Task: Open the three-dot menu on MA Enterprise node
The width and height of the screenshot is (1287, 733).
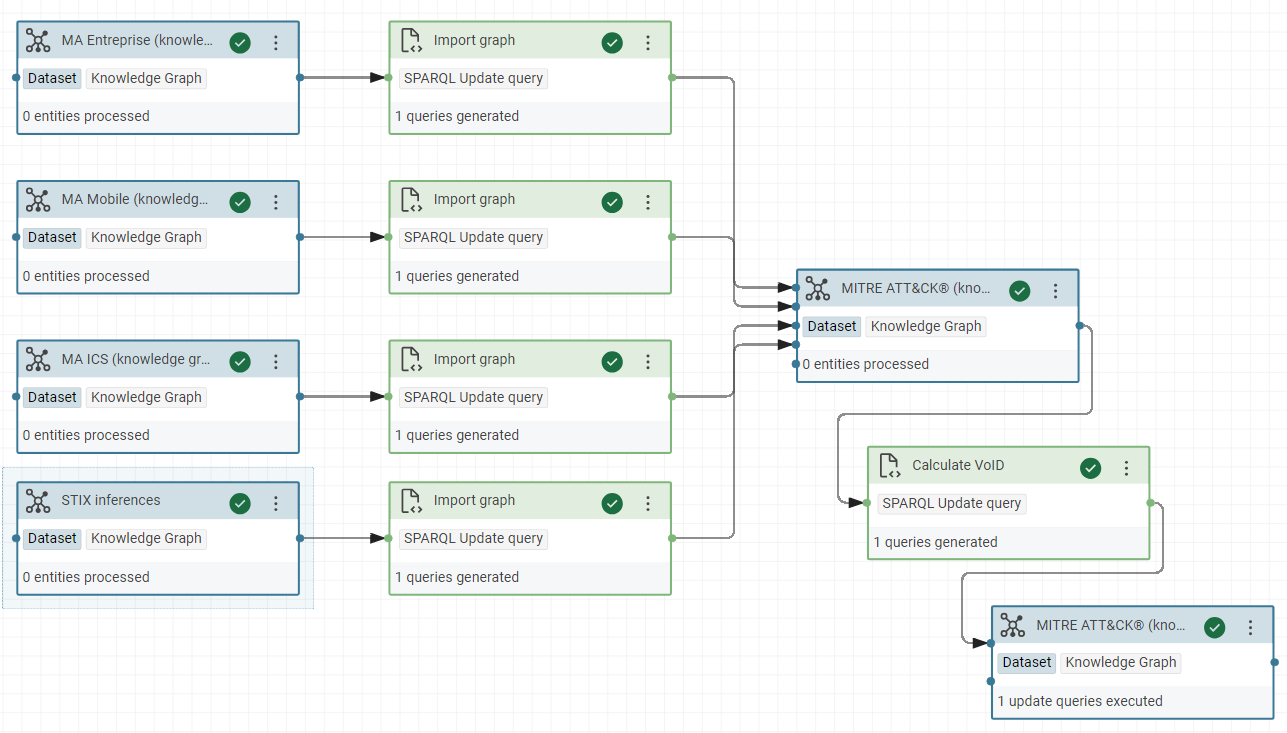Action: coord(276,43)
